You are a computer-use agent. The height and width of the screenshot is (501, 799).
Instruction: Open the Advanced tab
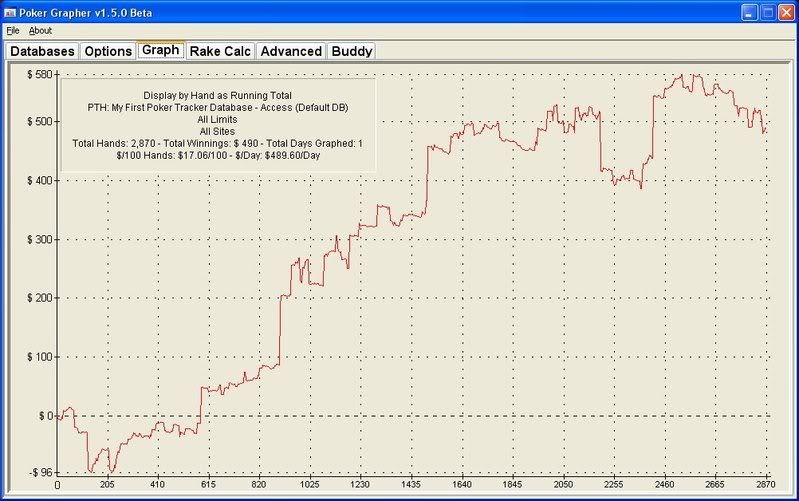[x=291, y=51]
